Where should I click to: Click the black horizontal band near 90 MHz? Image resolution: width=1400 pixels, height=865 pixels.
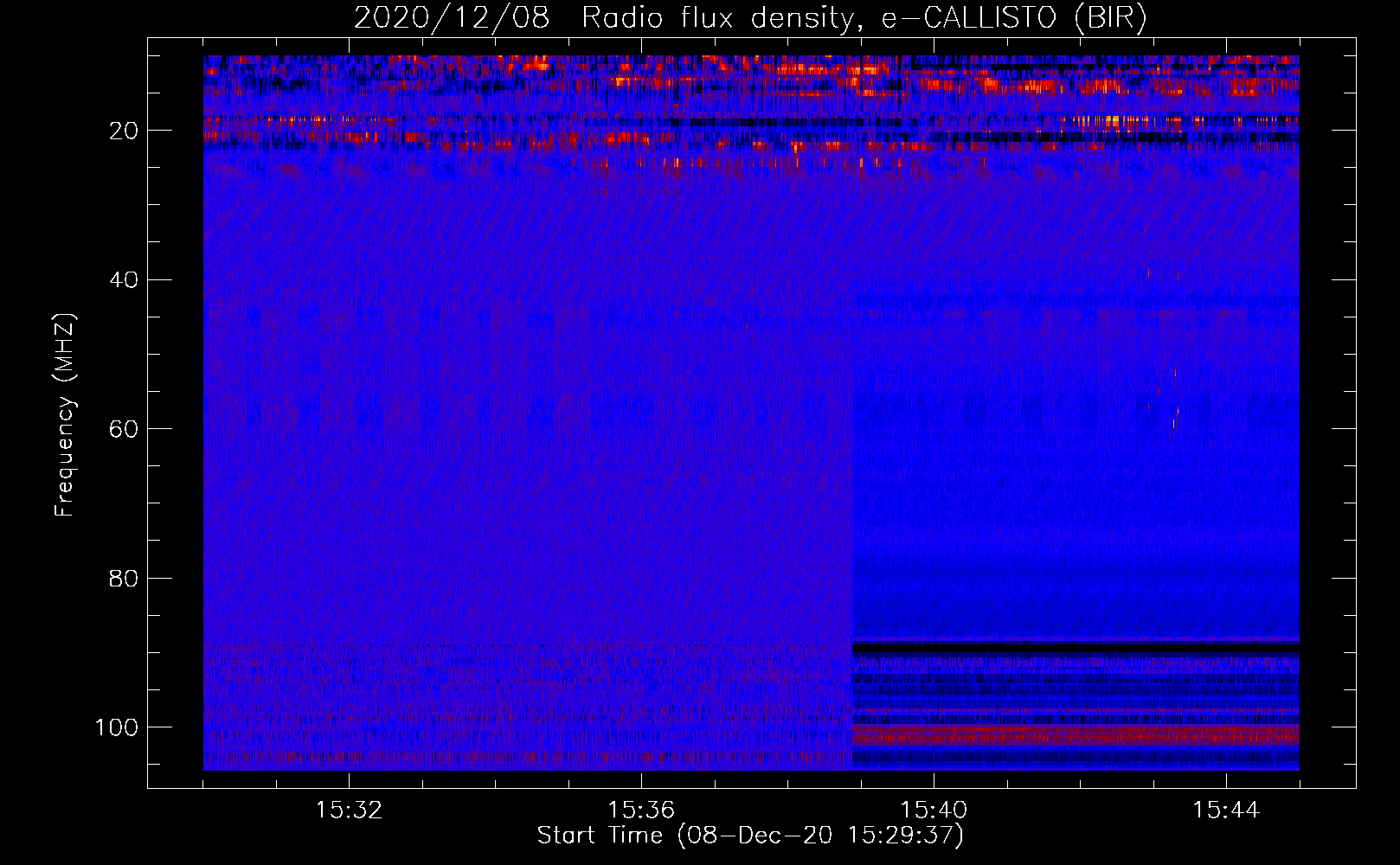[1076, 648]
